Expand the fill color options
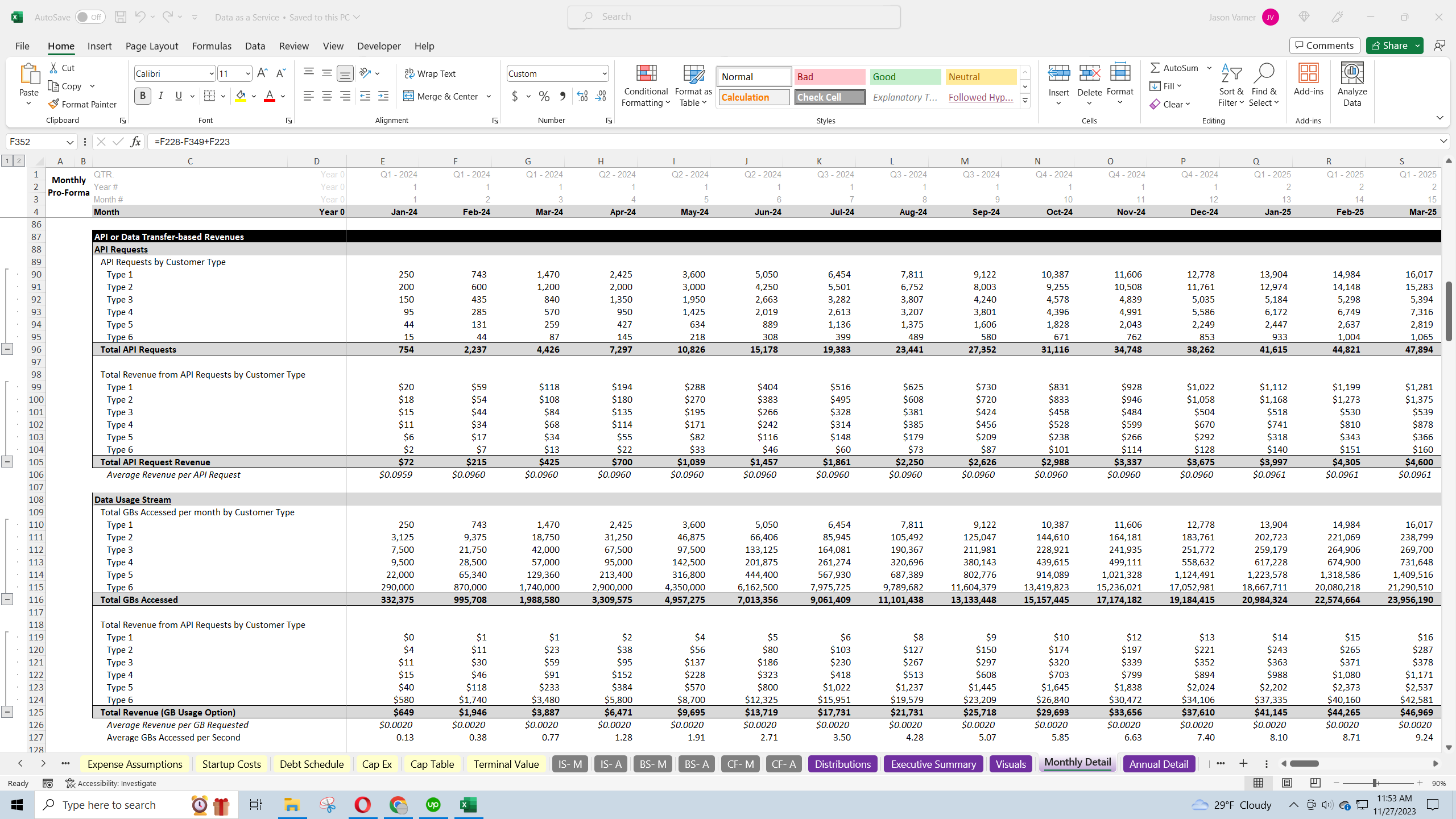Screen dimensions: 1456x819 254,96
